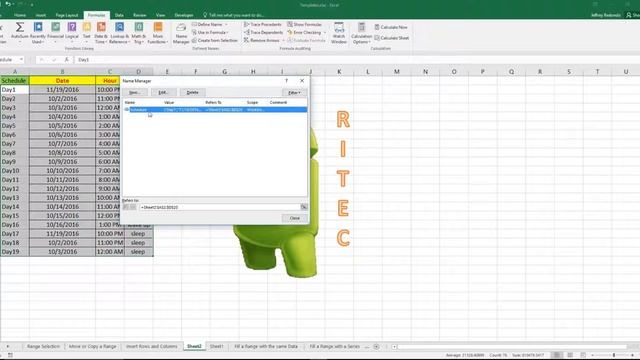The height and width of the screenshot is (360, 640).
Task: Open Financial functions menu
Action: click(56, 33)
